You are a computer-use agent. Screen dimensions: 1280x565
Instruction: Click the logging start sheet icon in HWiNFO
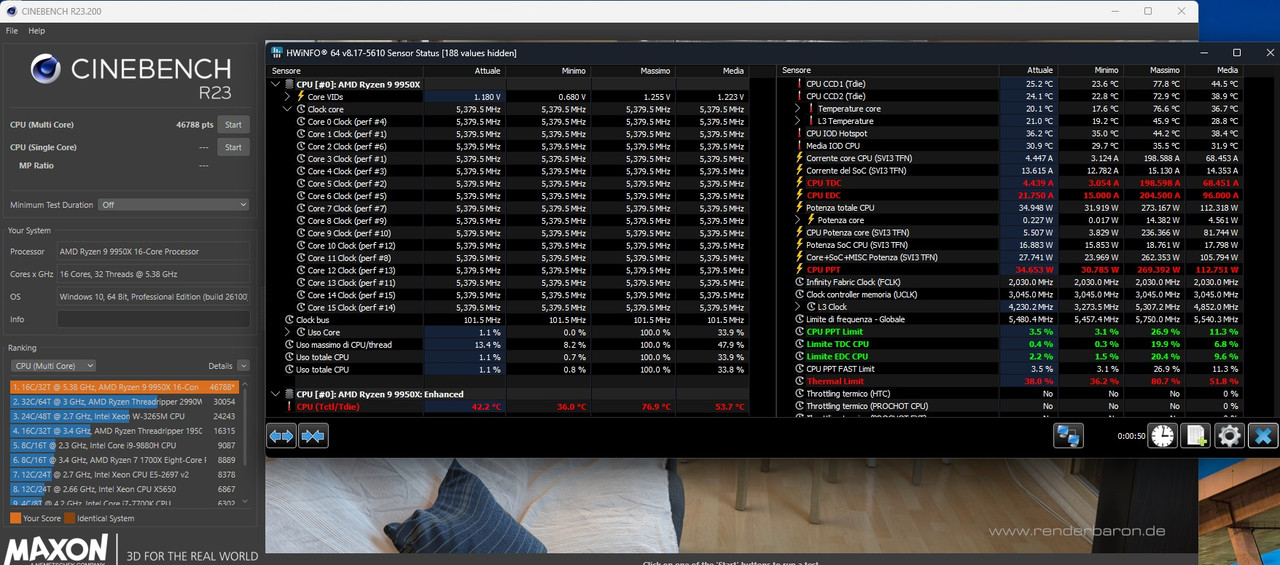(1196, 436)
